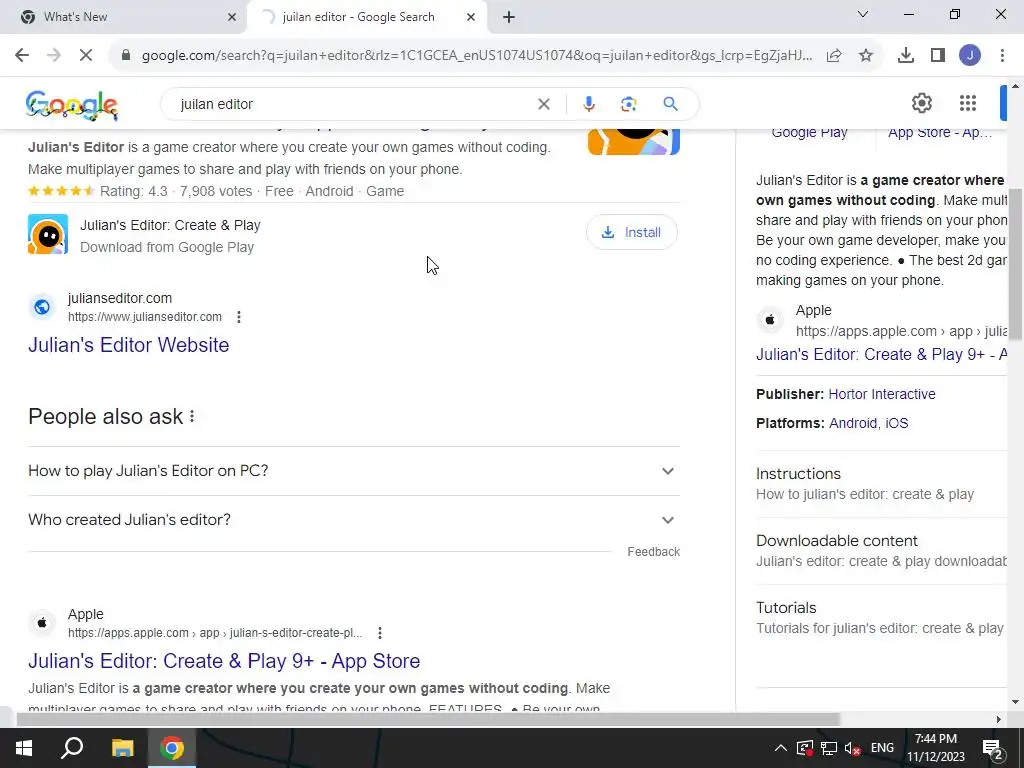
Task: Close the What's New tab
Action: click(x=231, y=17)
